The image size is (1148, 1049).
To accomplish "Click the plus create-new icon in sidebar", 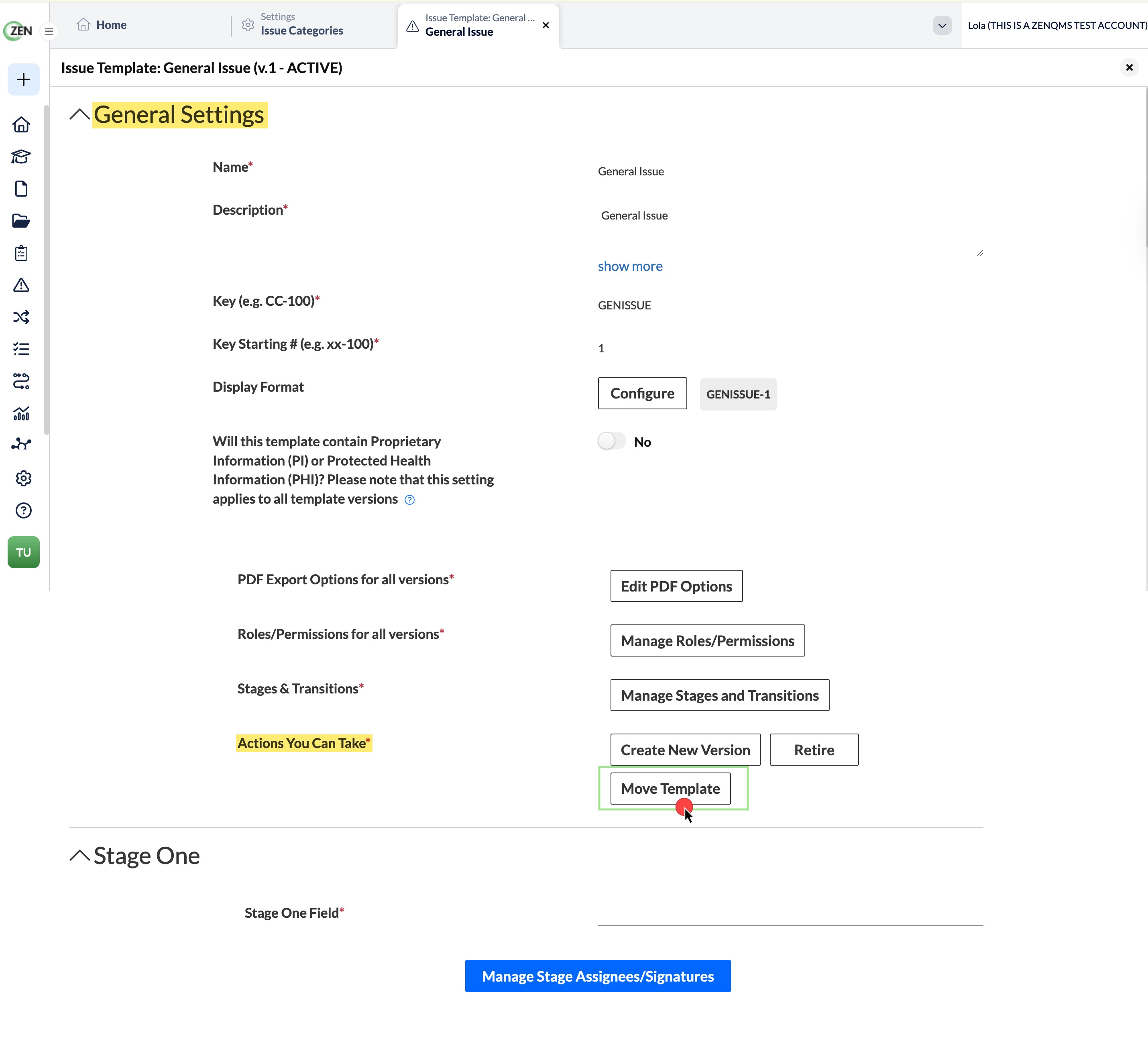I will (23, 80).
